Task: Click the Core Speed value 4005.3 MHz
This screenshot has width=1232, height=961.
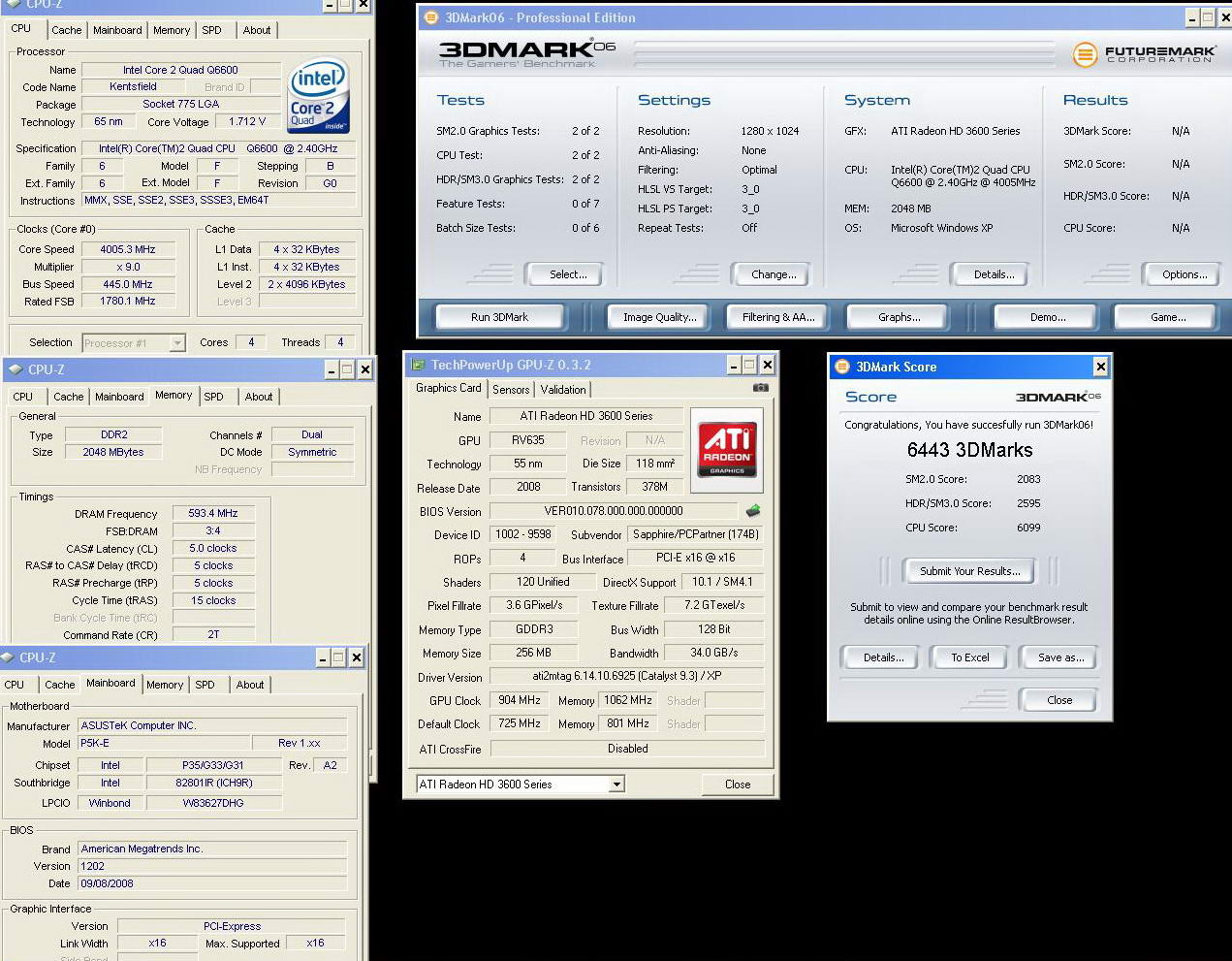Action: coord(128,249)
